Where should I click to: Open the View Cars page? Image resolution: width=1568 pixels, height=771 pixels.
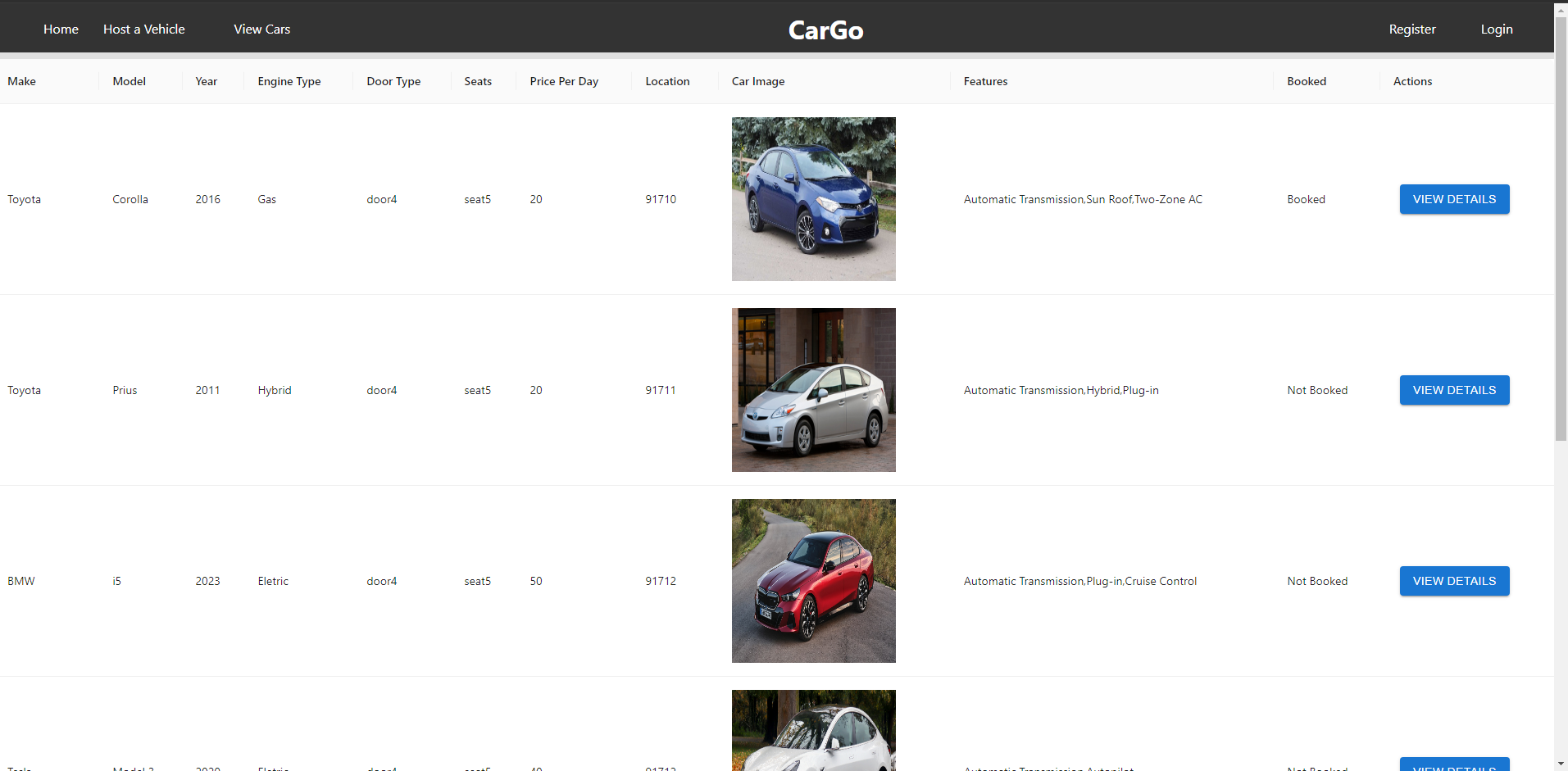(261, 29)
